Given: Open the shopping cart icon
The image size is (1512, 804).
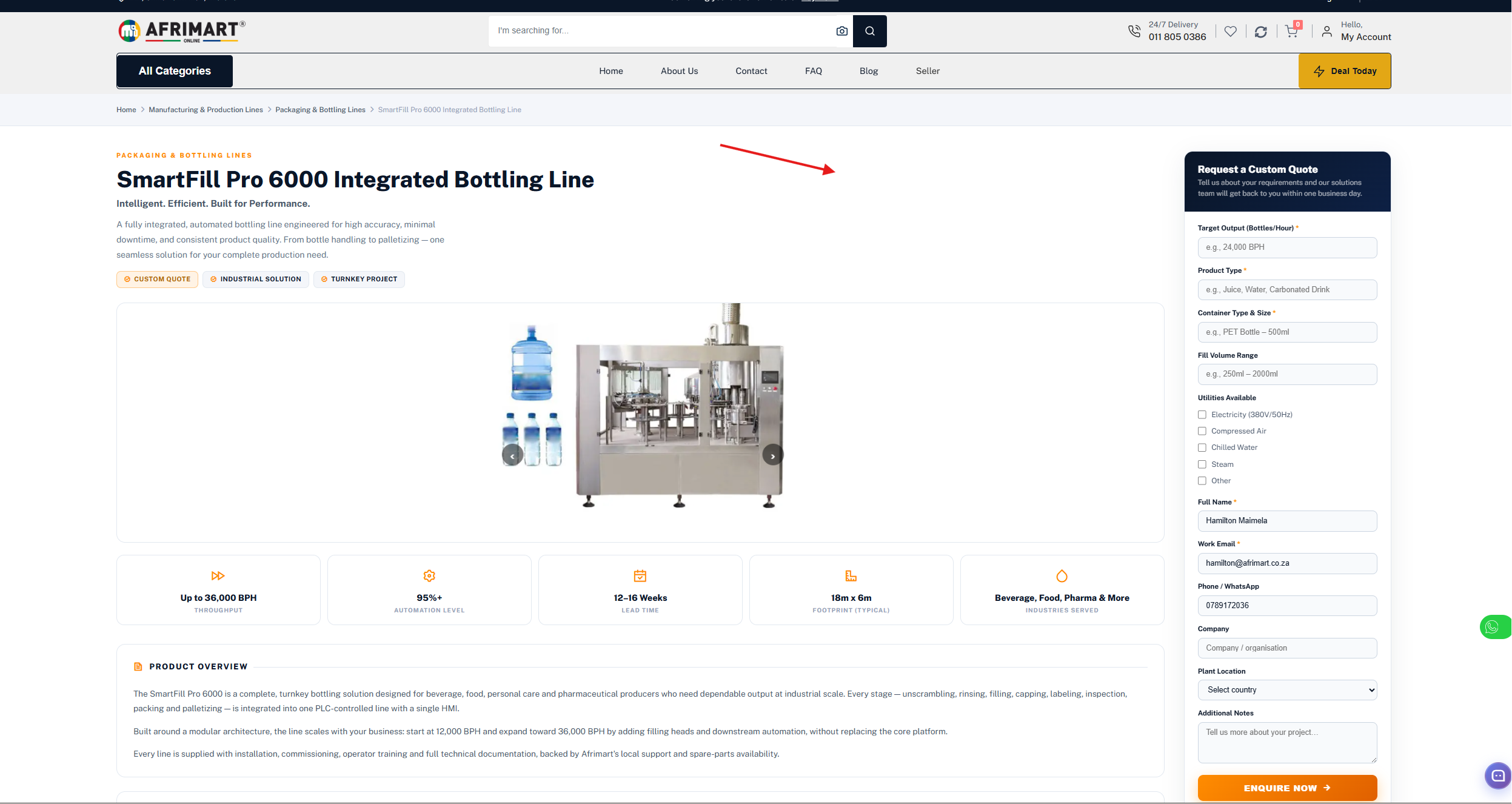Looking at the screenshot, I should click(x=1291, y=31).
